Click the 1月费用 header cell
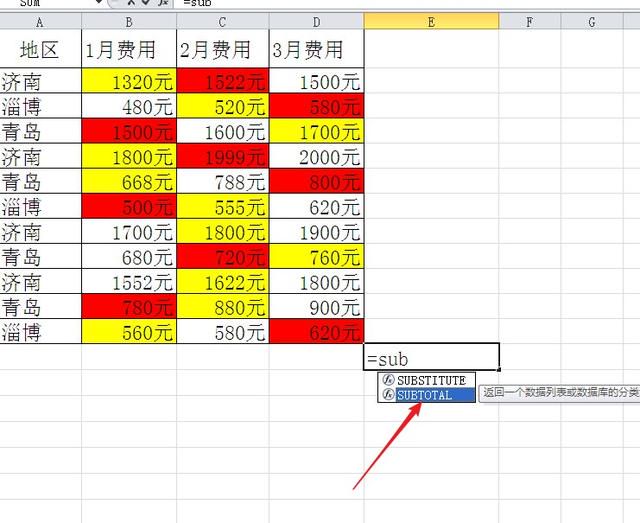640x523 pixels. [x=129, y=49]
